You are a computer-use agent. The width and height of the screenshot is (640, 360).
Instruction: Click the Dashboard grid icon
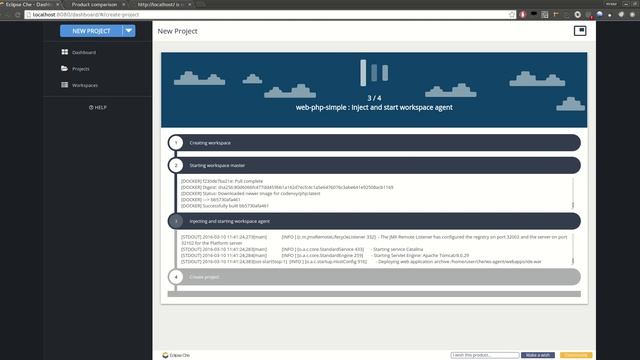click(64, 52)
